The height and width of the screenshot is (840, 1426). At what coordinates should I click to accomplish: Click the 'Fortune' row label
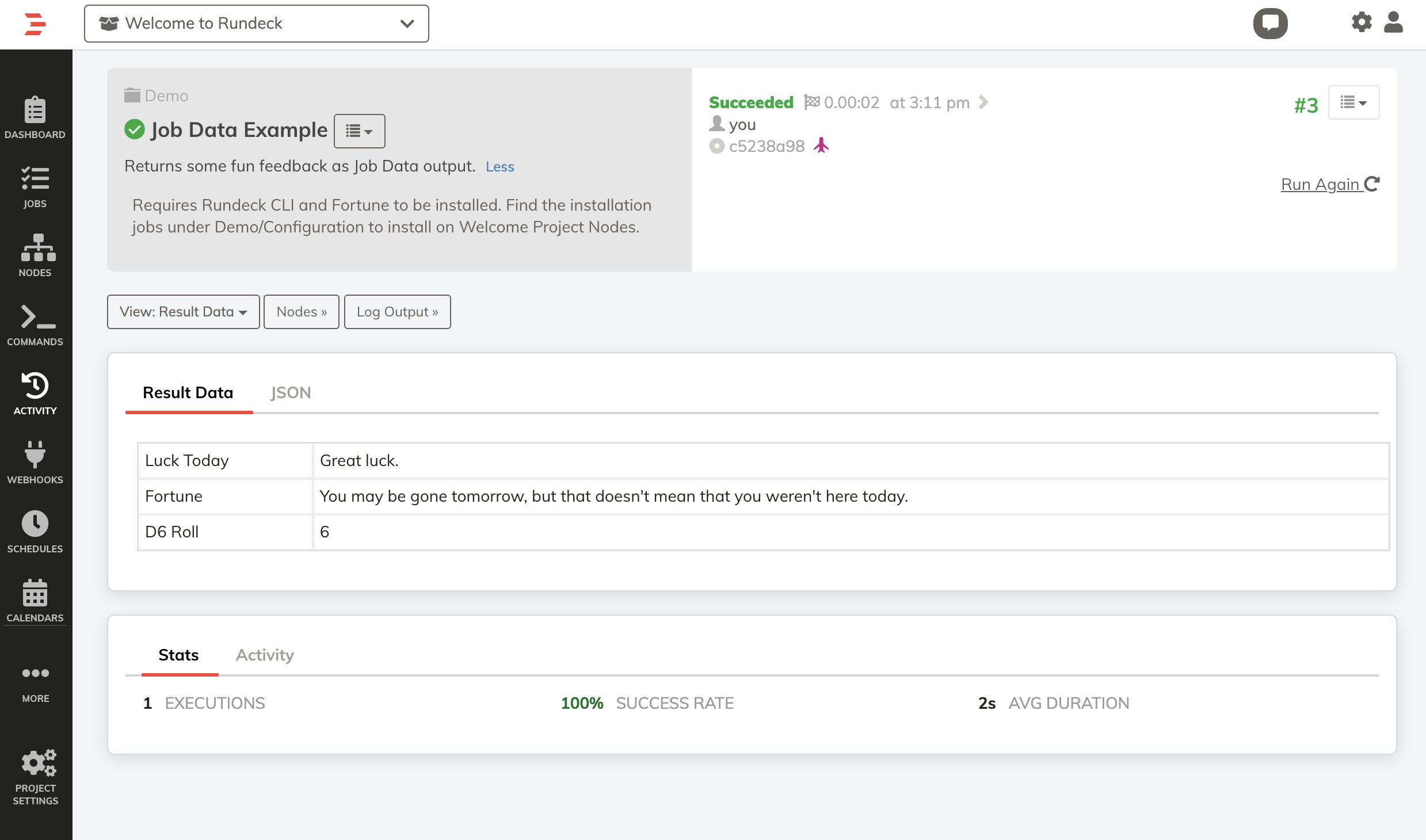(226, 497)
